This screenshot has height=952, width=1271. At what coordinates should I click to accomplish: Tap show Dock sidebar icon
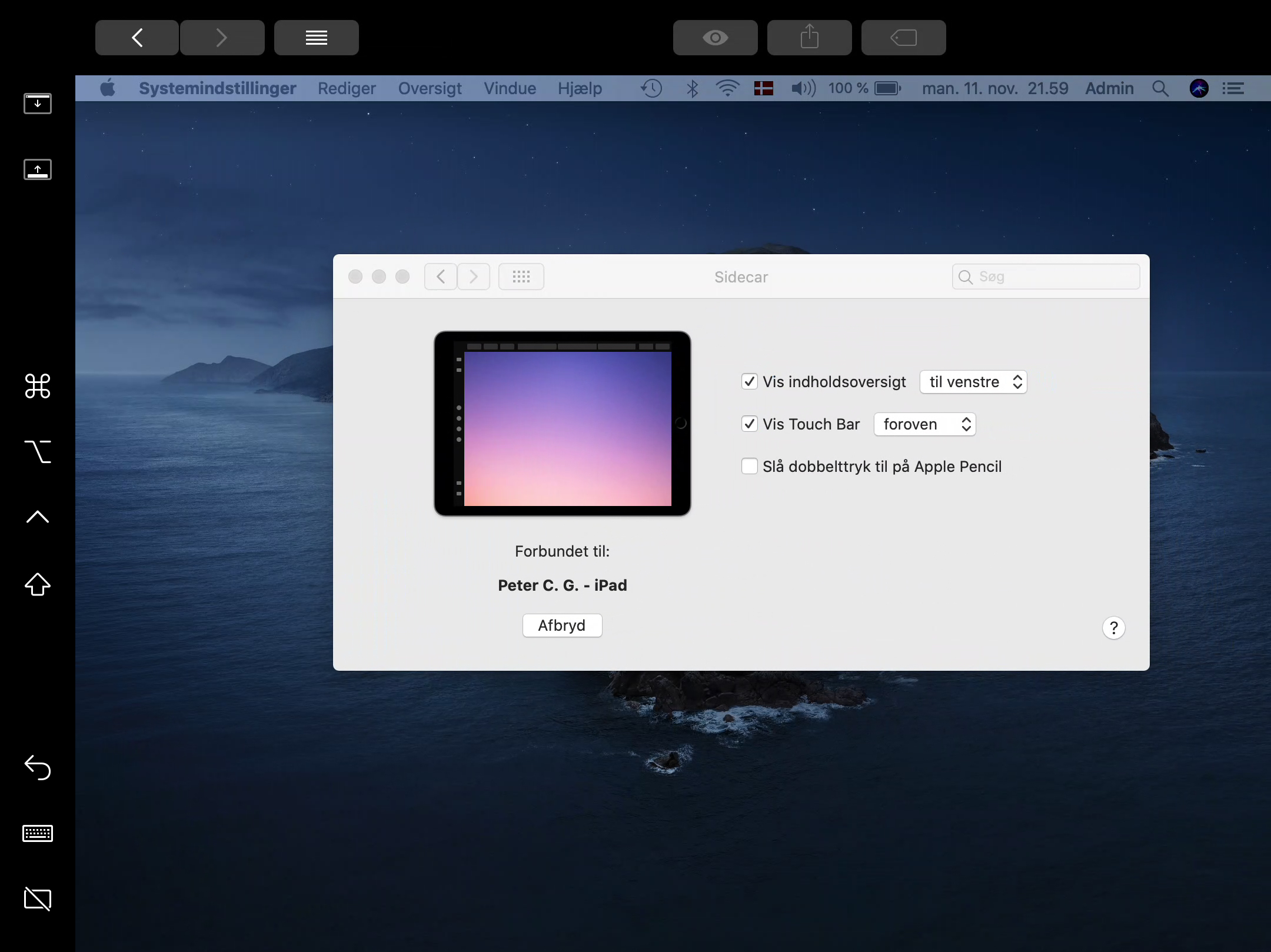(38, 169)
